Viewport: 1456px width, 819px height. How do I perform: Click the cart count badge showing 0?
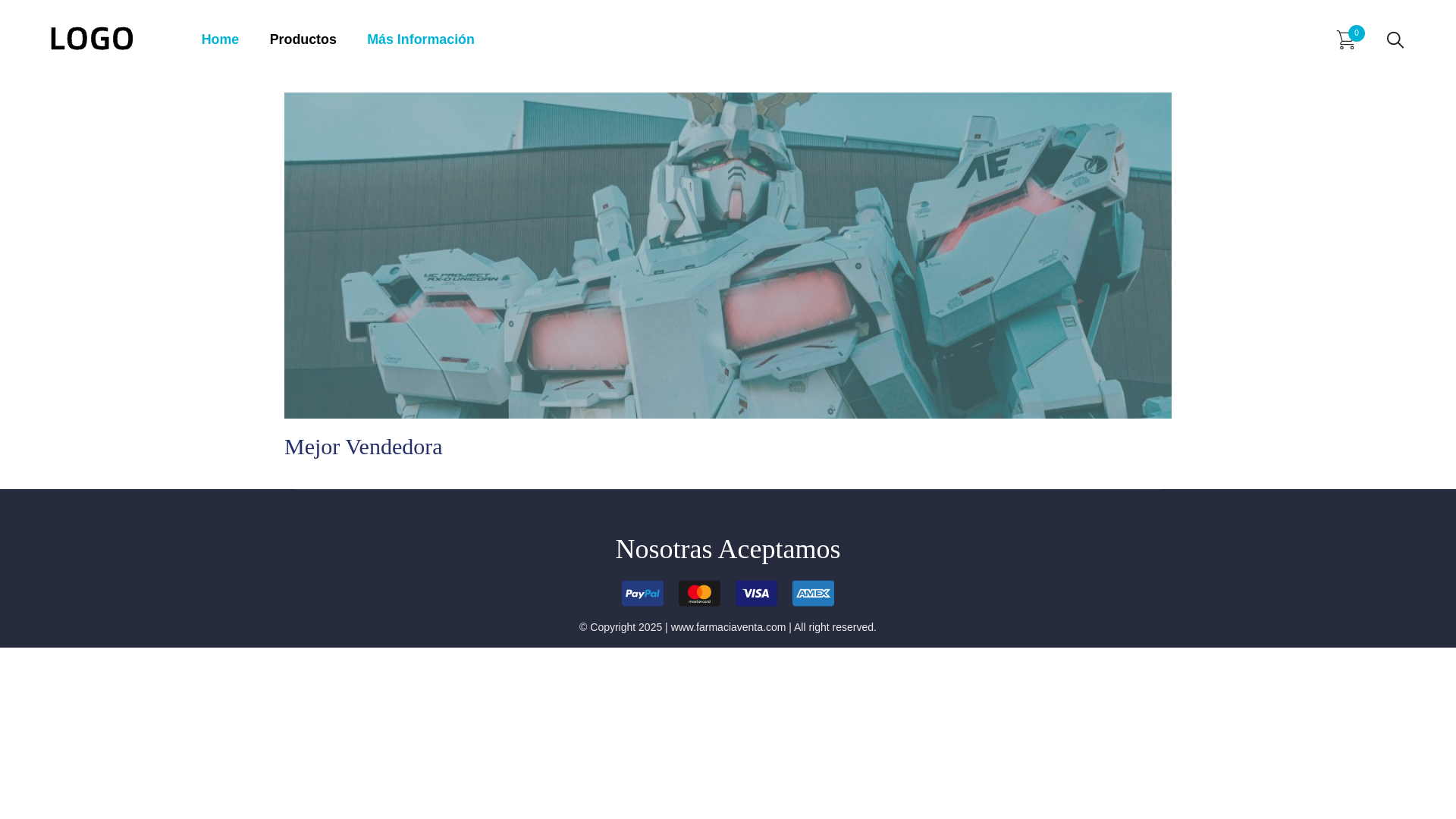[x=1357, y=33]
